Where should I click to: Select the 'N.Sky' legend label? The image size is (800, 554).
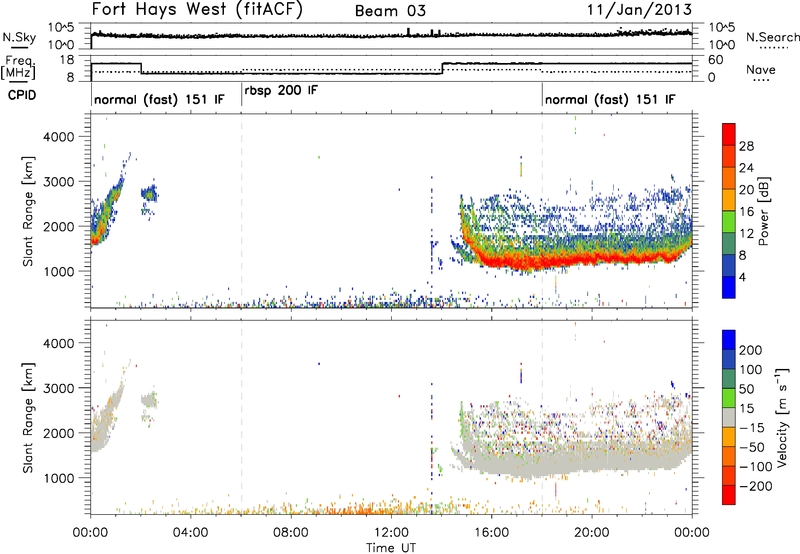19,37
